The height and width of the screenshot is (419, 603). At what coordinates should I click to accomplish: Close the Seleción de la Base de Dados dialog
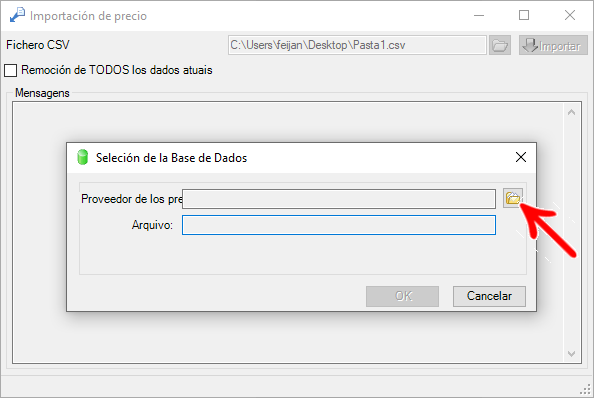click(x=521, y=157)
